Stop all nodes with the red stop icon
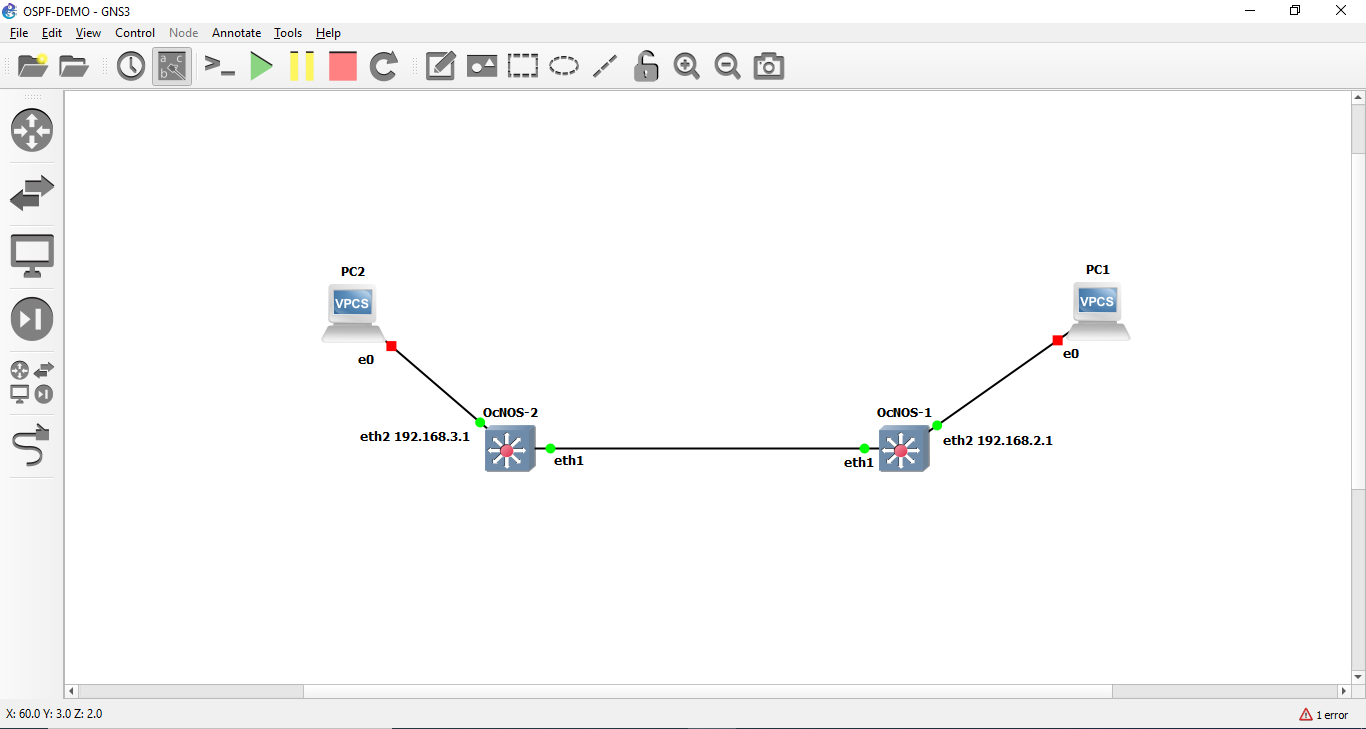Screen dimensions: 1366x729 tap(343, 66)
